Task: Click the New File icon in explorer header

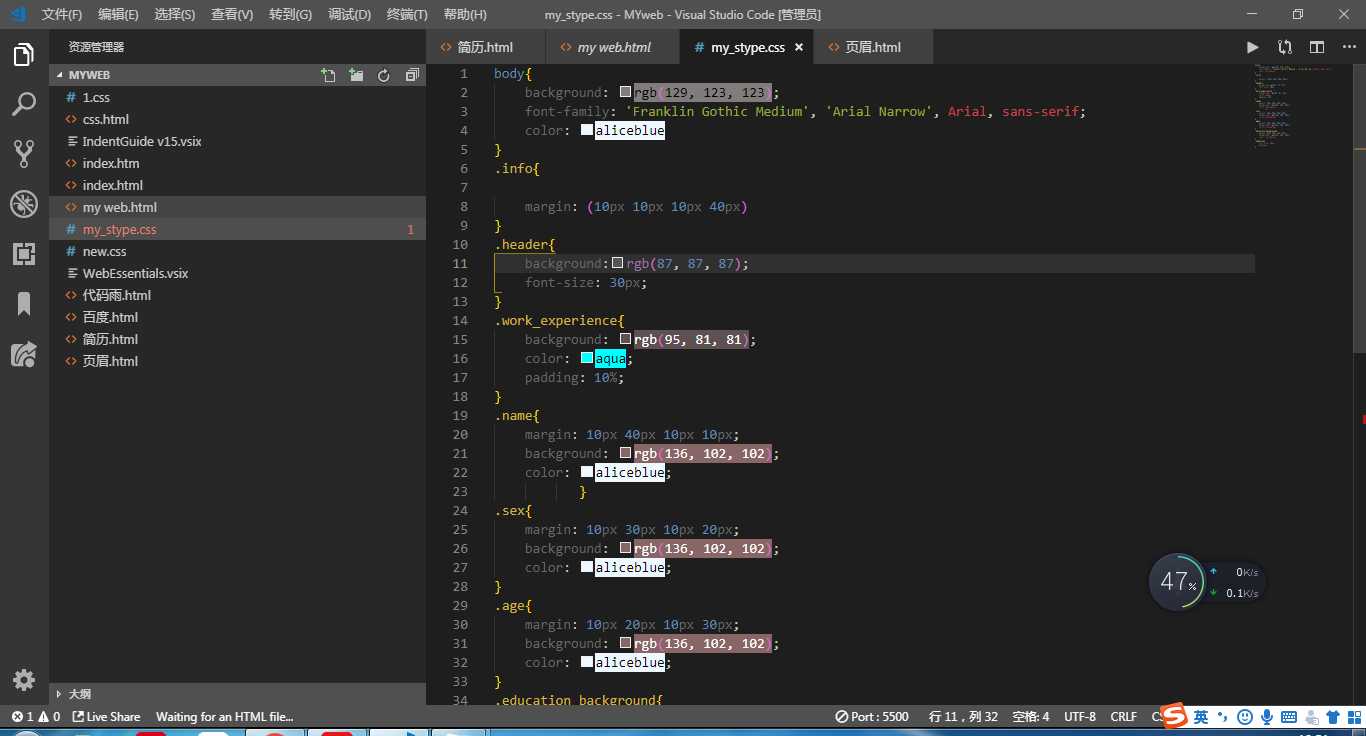Action: tap(328, 75)
